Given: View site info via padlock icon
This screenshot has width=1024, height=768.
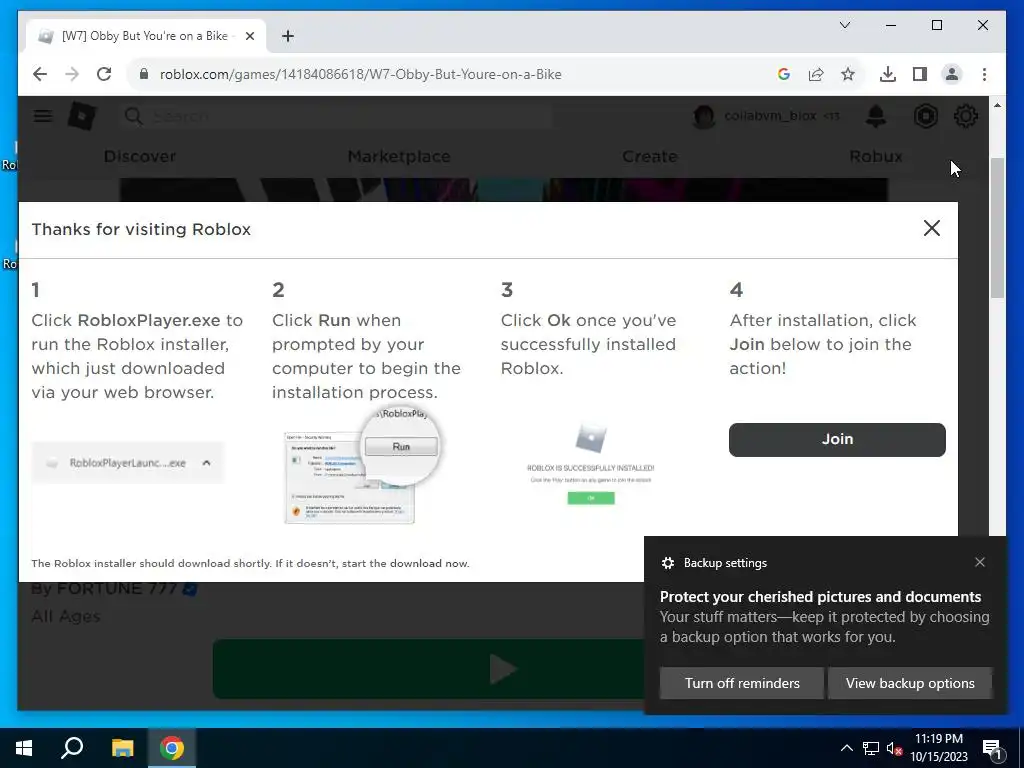Looking at the screenshot, I should [144, 74].
